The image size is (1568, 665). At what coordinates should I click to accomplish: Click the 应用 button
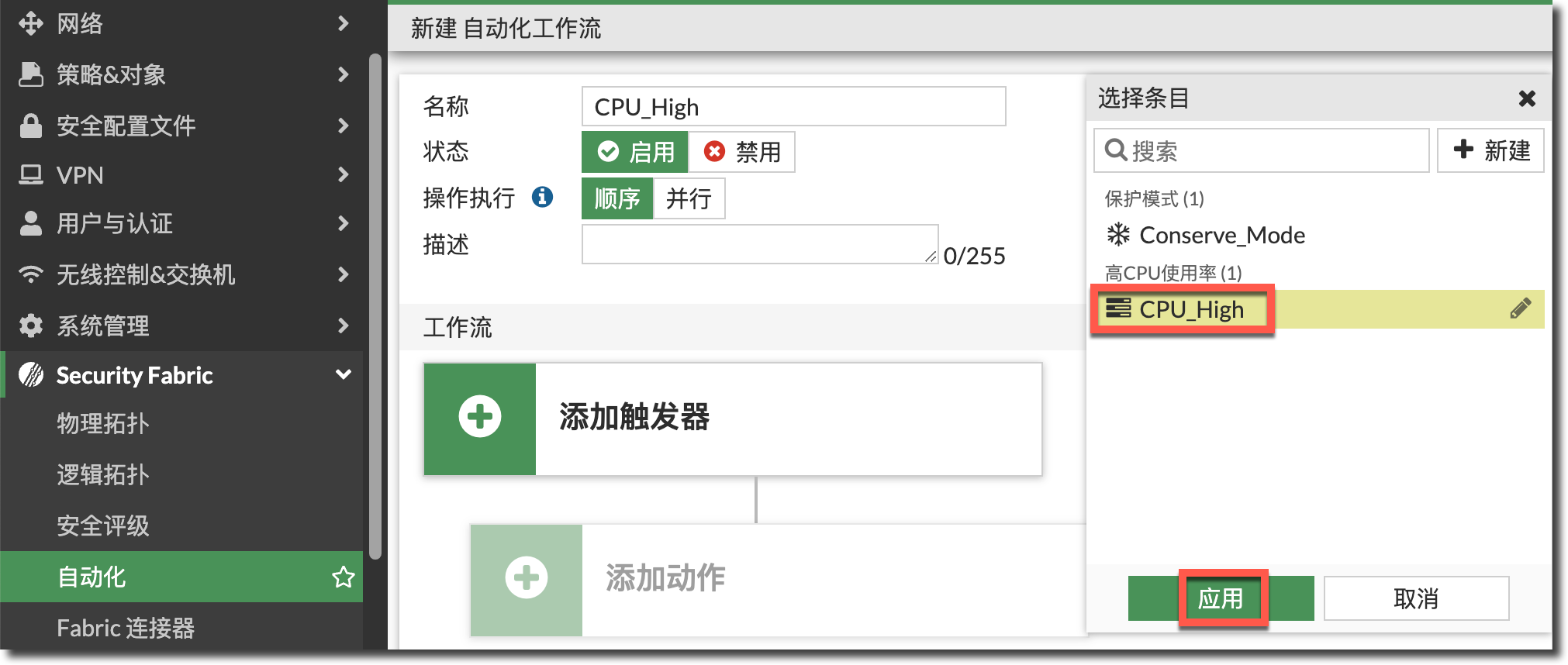click(1221, 598)
